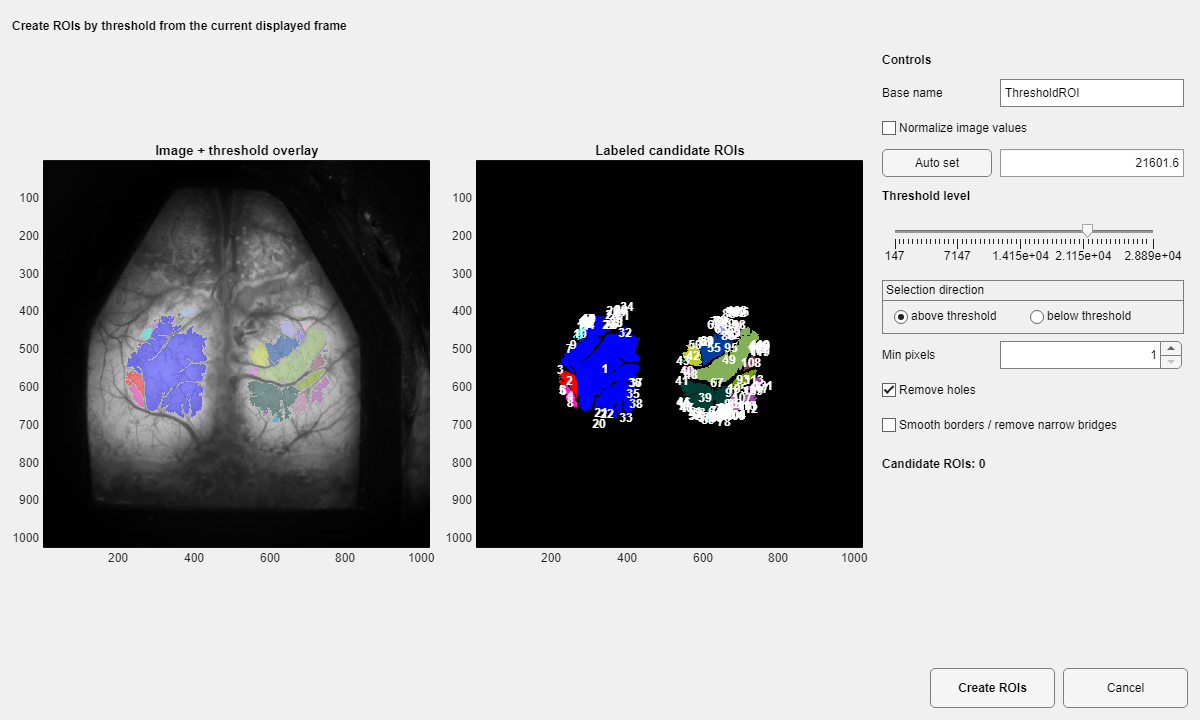Click the Controls heading
This screenshot has width=1200, height=720.
tap(906, 60)
